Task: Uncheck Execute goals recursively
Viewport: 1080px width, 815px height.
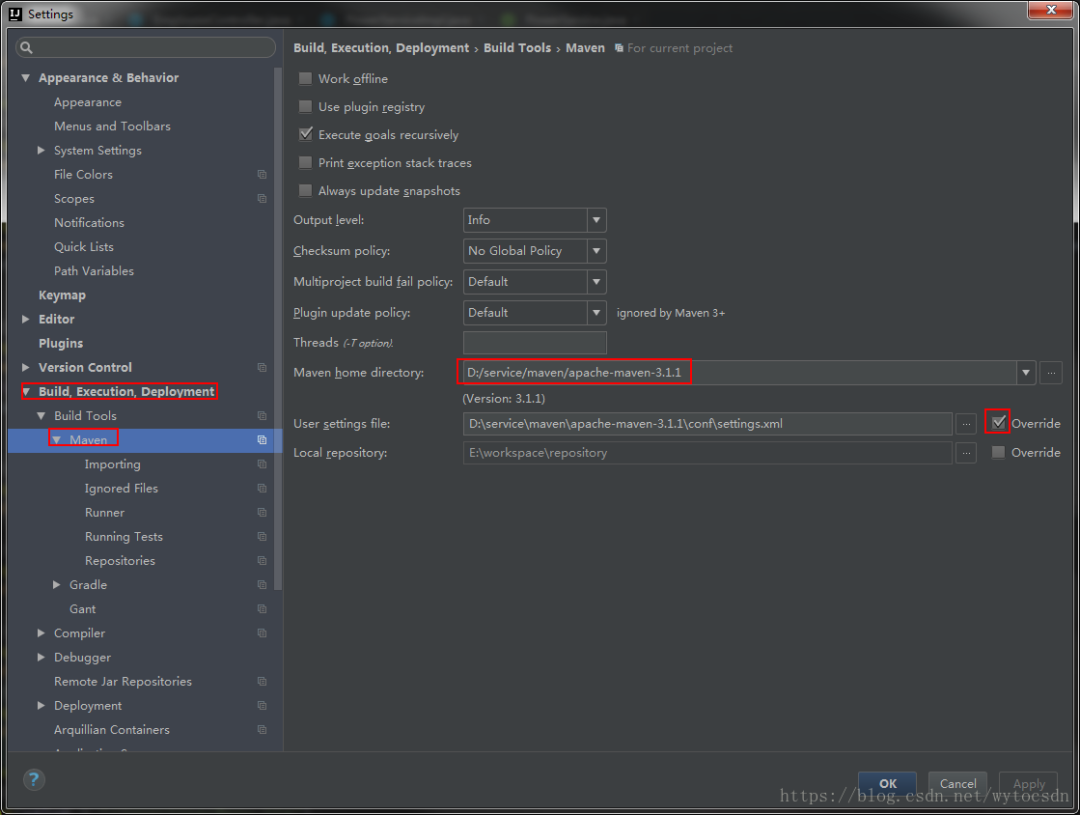Action: click(306, 135)
